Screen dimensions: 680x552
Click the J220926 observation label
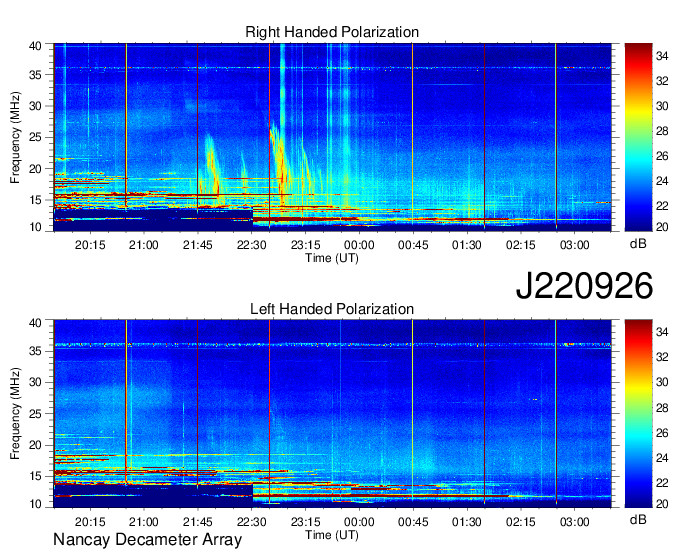(584, 285)
